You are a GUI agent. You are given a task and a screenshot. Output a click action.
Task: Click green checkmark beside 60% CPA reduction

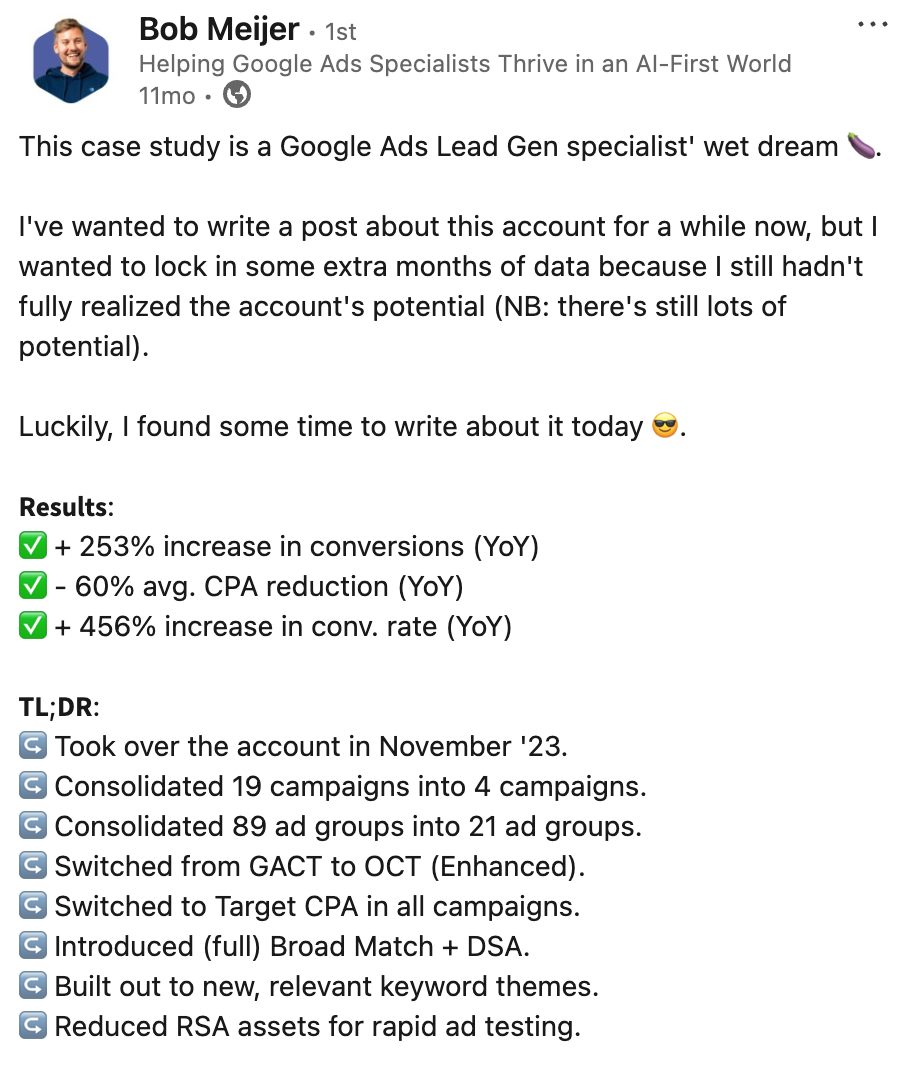click(x=33, y=587)
